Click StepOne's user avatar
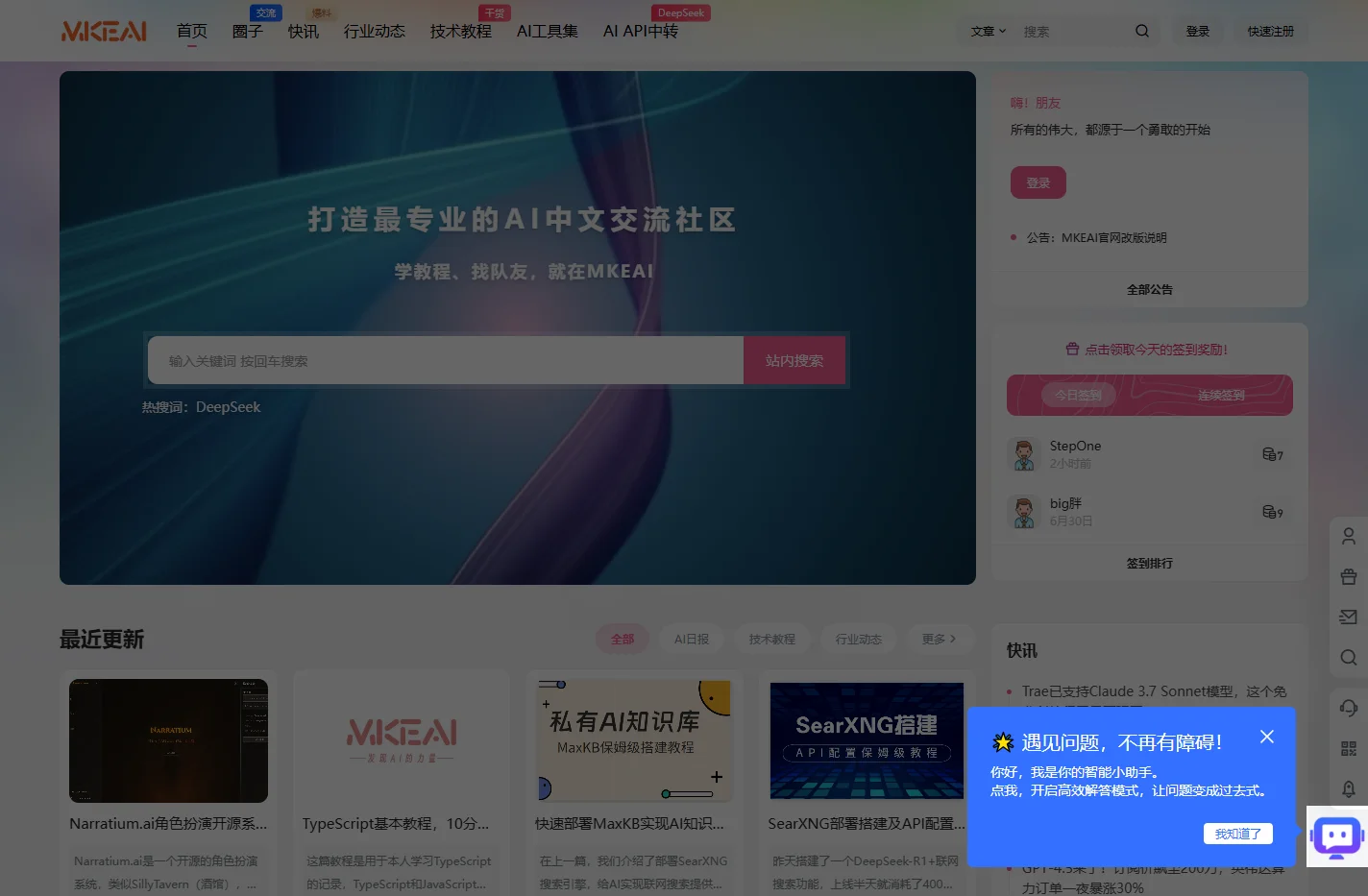Viewport: 1368px width, 896px height. point(1024,454)
